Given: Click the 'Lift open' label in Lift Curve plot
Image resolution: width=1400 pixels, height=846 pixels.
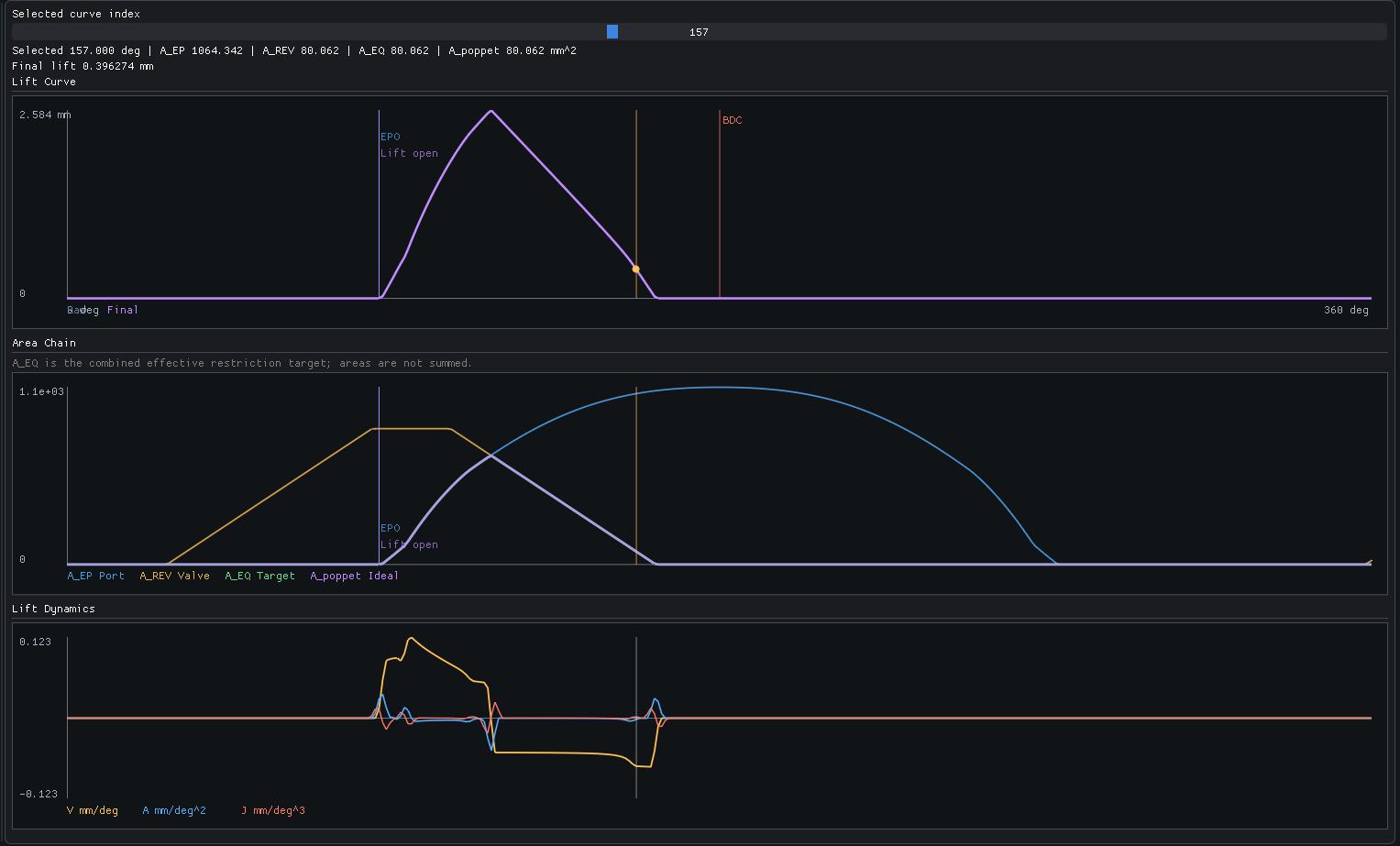Looking at the screenshot, I should 410,153.
